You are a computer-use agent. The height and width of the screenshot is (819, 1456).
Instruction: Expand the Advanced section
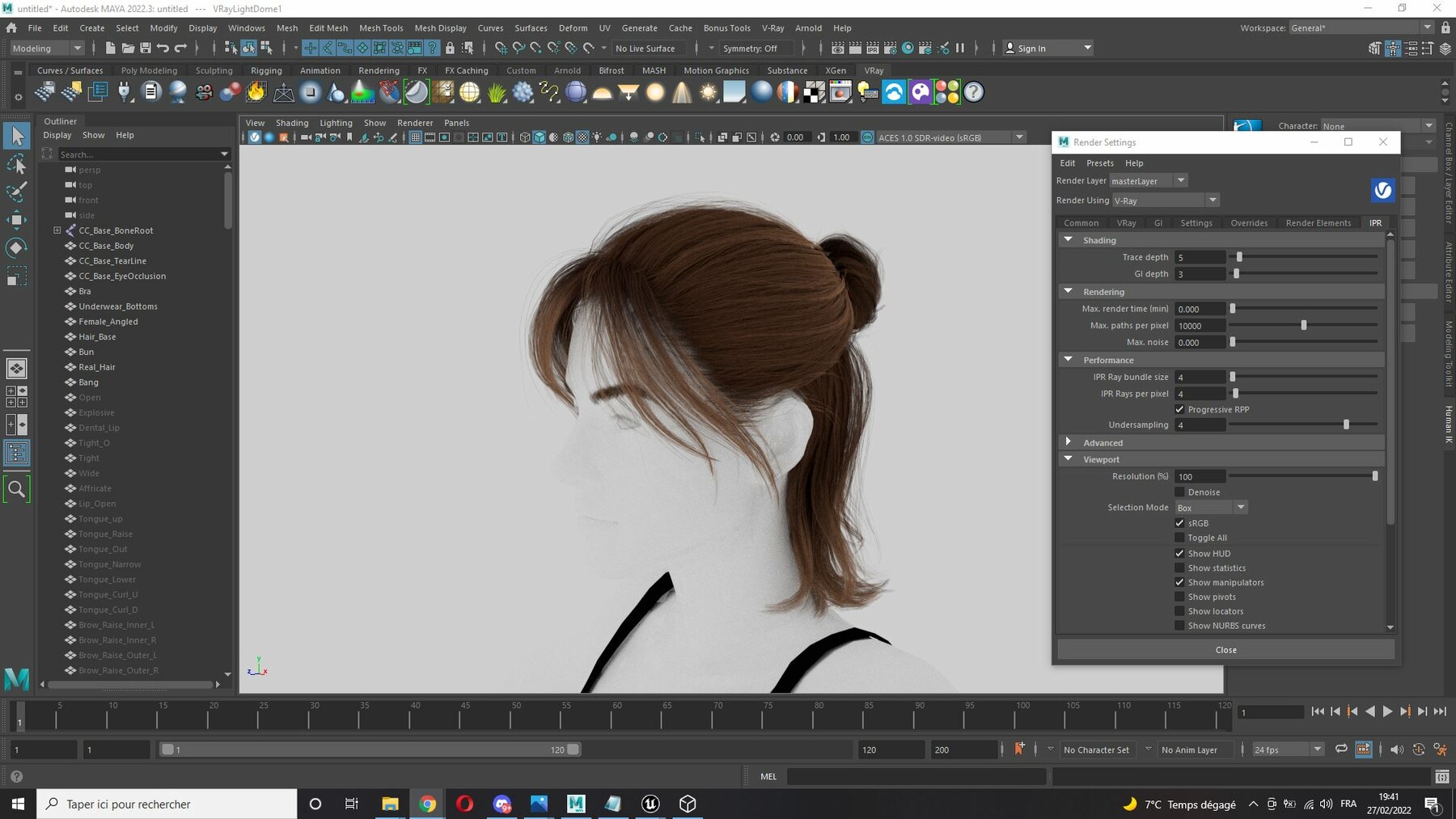pos(1069,442)
